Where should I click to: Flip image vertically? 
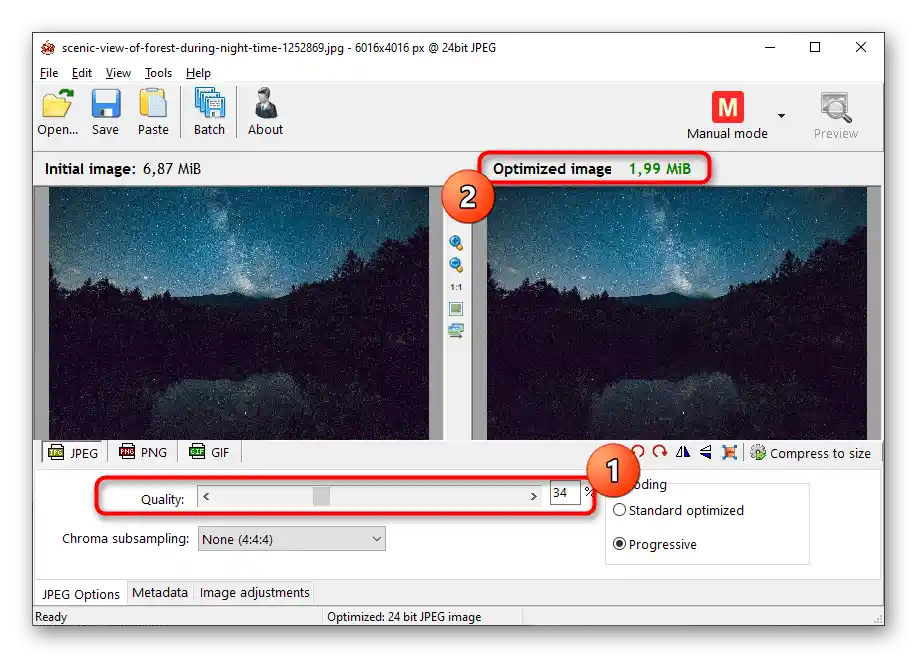(706, 452)
